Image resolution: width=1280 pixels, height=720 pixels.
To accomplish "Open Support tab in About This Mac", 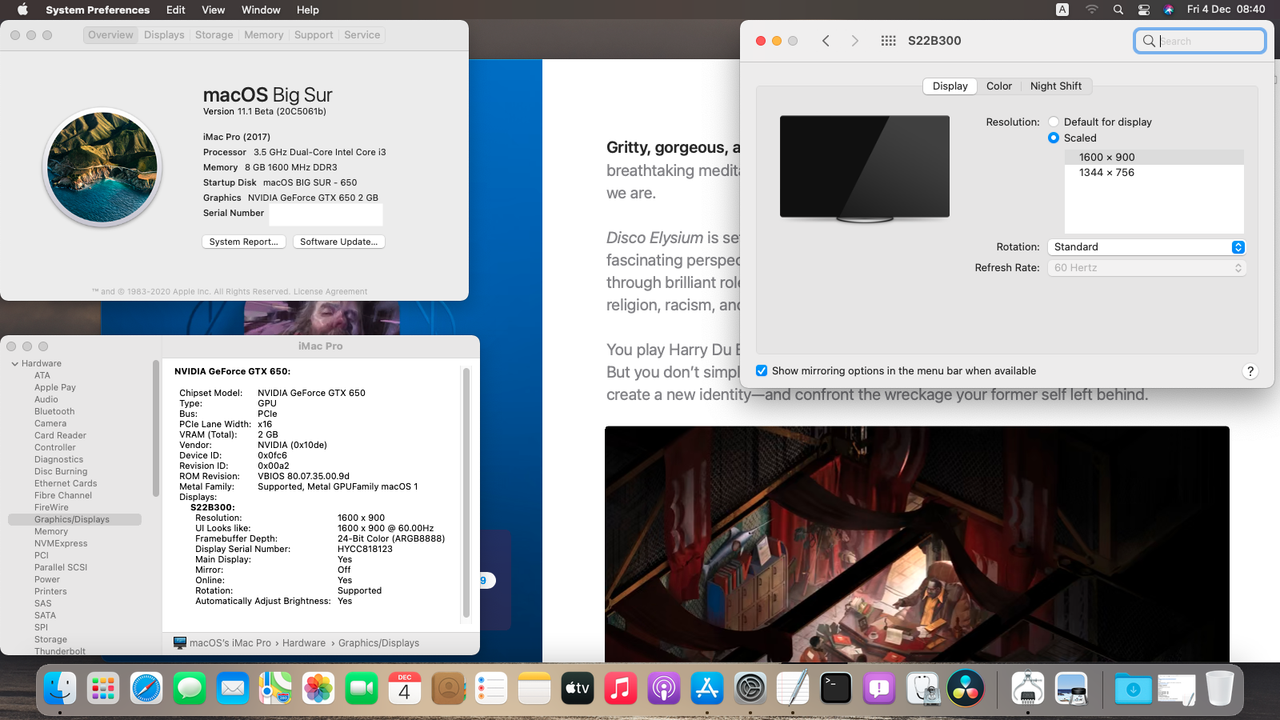I will (x=313, y=35).
